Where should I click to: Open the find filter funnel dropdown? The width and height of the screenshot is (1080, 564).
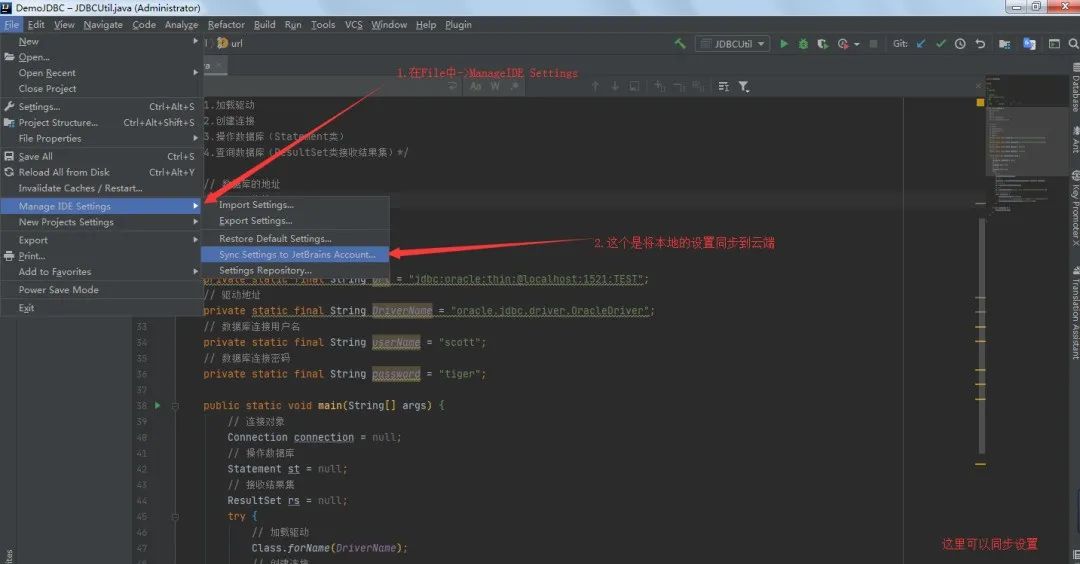click(744, 86)
